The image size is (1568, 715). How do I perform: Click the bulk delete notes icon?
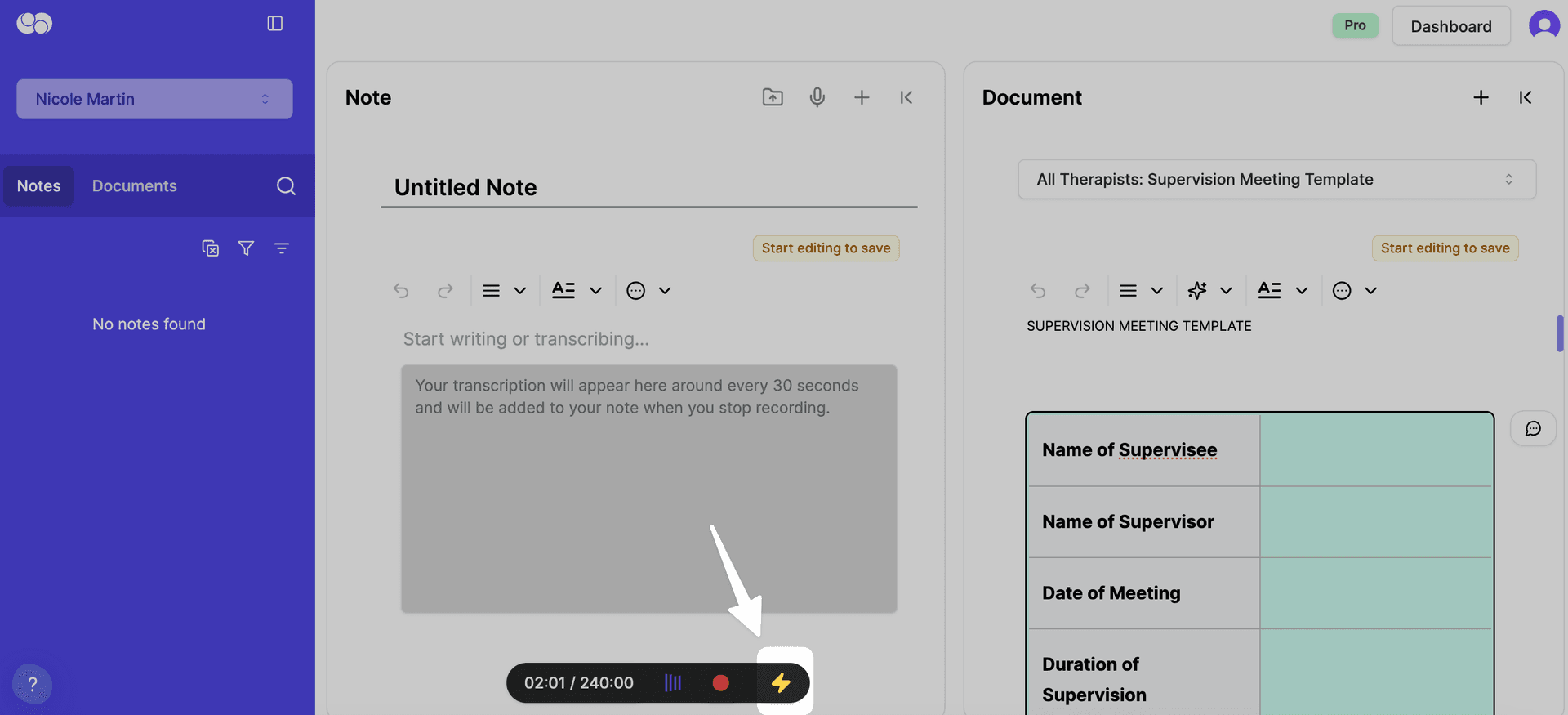tap(211, 248)
